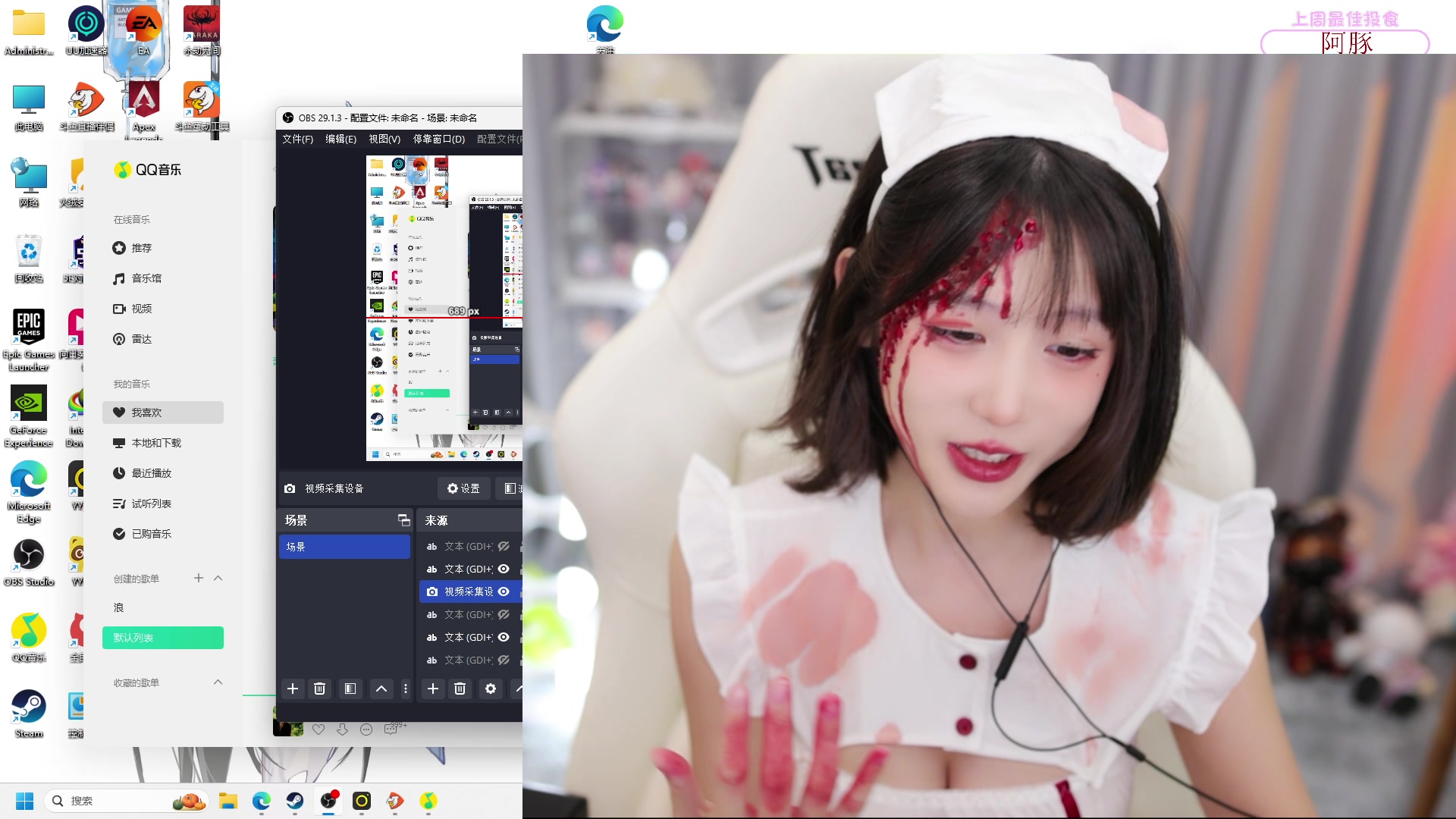Viewport: 1456px width, 819px height.
Task: Select the 默认列表 playlist
Action: coord(162,638)
